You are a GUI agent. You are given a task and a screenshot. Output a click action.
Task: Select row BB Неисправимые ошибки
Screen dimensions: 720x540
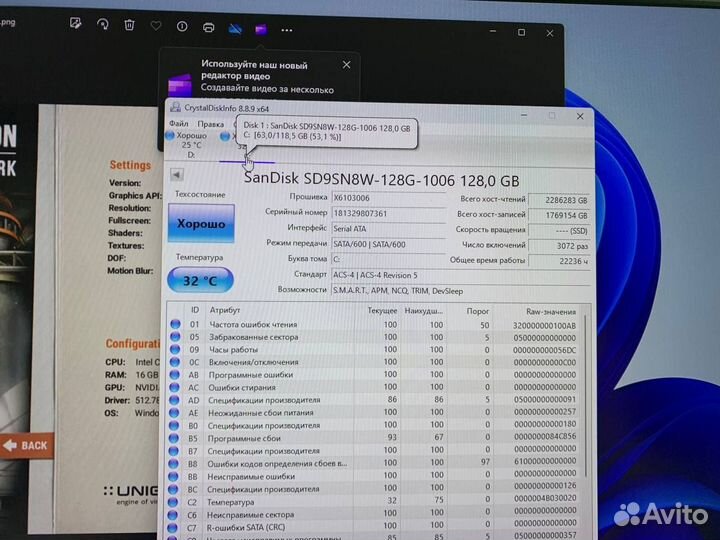(374, 476)
